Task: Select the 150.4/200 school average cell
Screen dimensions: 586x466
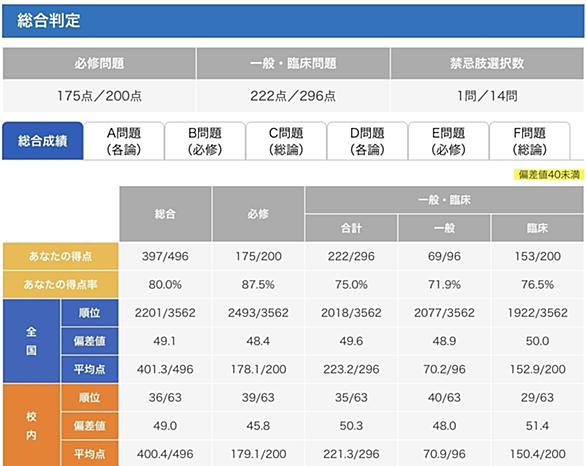Action: pos(537,454)
